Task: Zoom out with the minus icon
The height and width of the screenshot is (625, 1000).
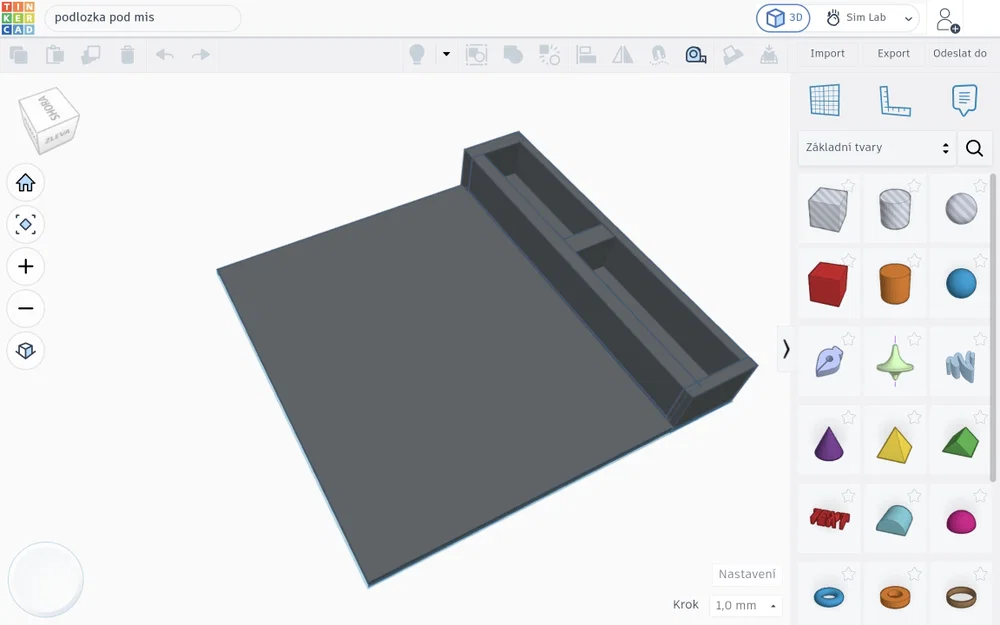Action: [x=26, y=308]
